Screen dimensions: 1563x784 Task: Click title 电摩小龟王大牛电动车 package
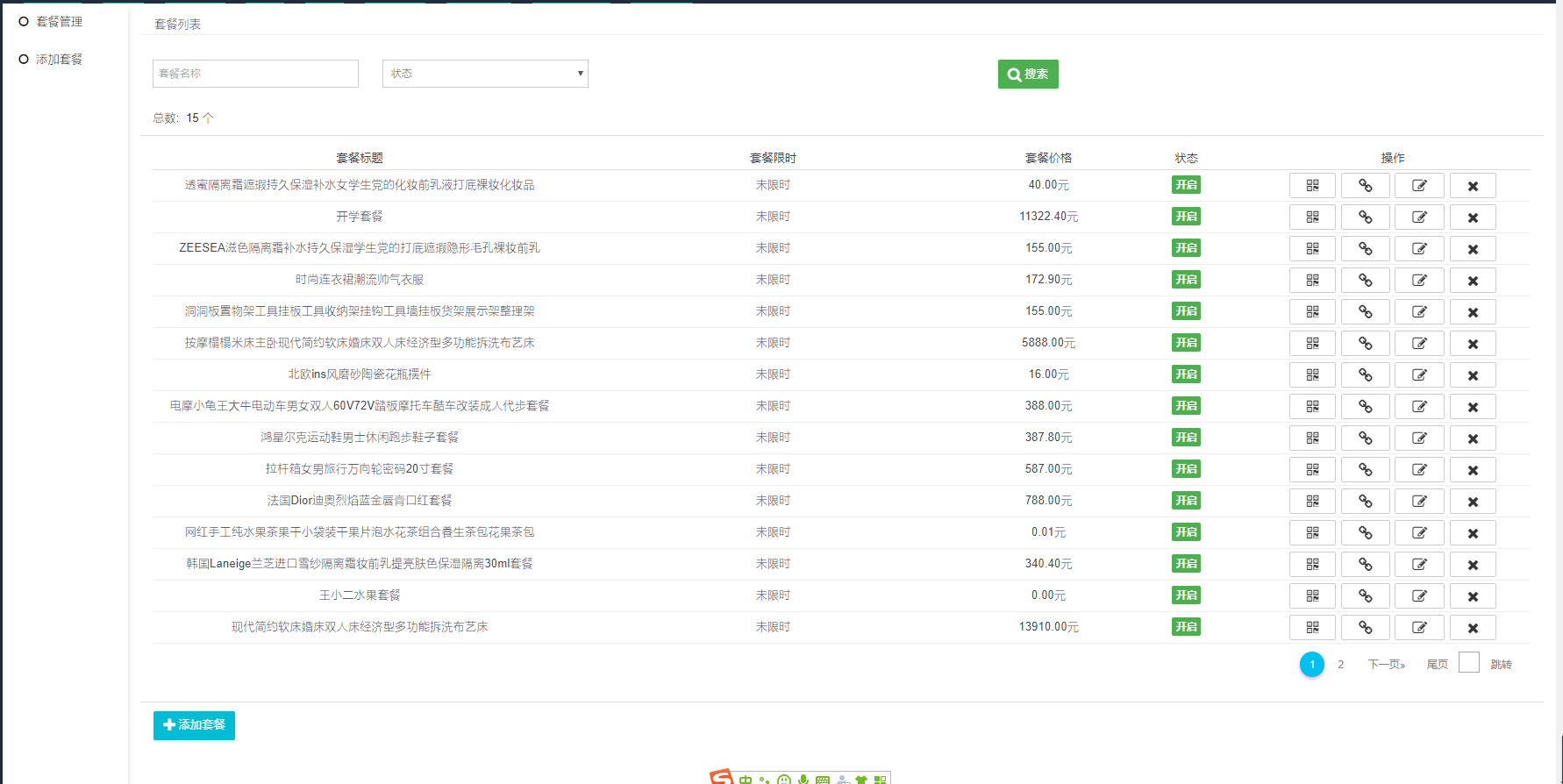pos(360,406)
